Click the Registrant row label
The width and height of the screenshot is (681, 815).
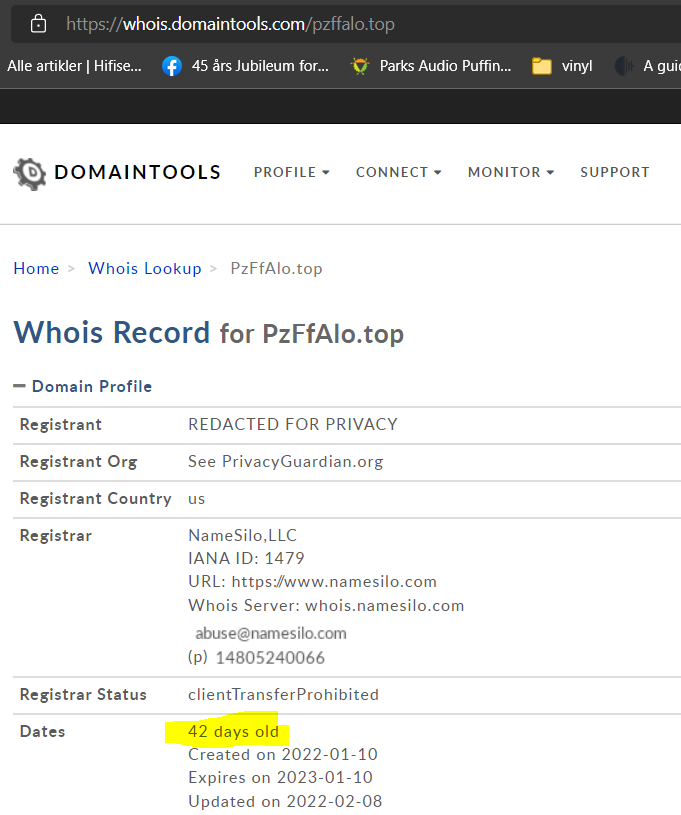[x=60, y=424]
